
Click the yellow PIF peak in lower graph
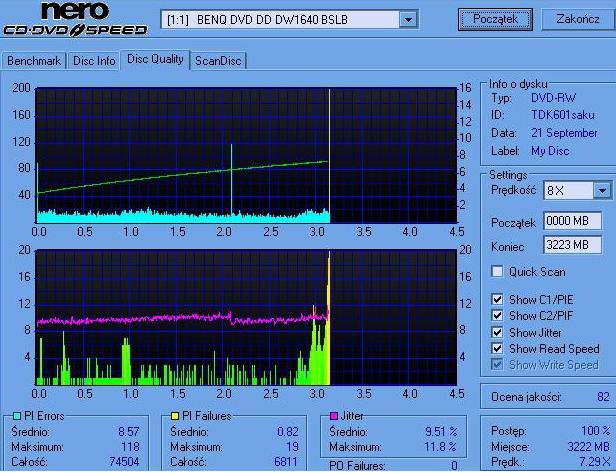tap(328, 318)
